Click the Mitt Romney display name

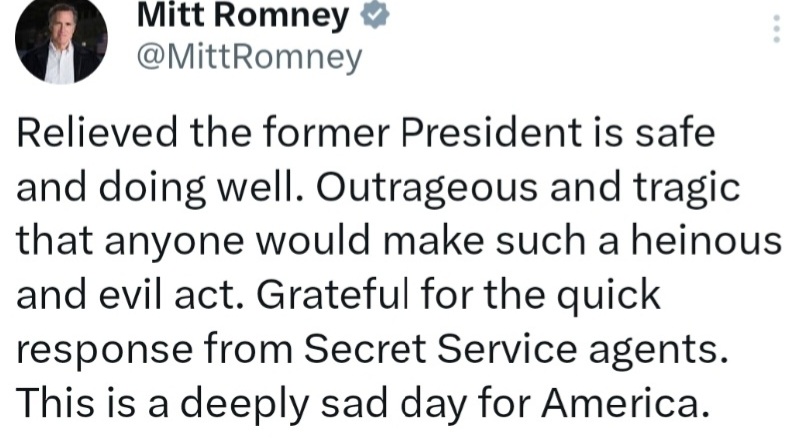242,16
